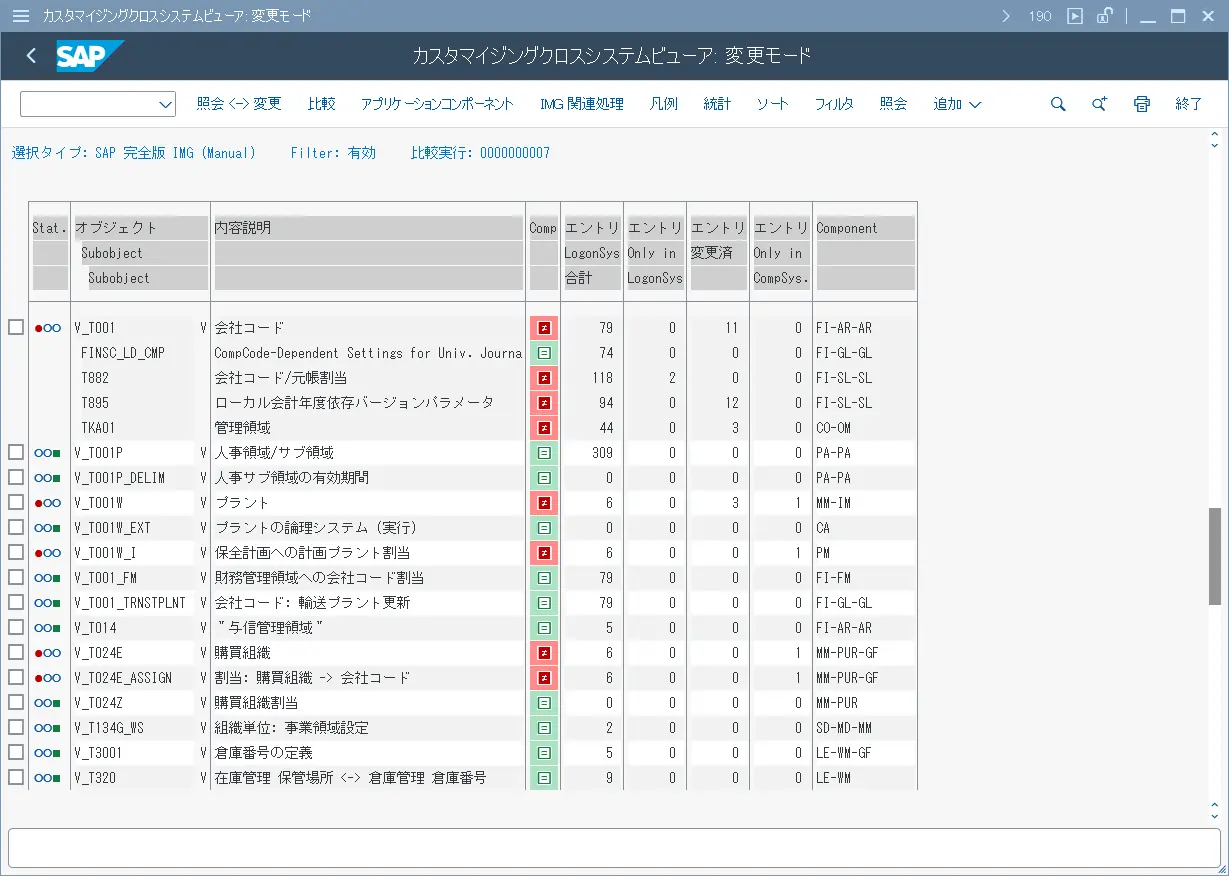Click the green comparison icon in V_T001P row
The image size is (1229, 876).
point(544,453)
